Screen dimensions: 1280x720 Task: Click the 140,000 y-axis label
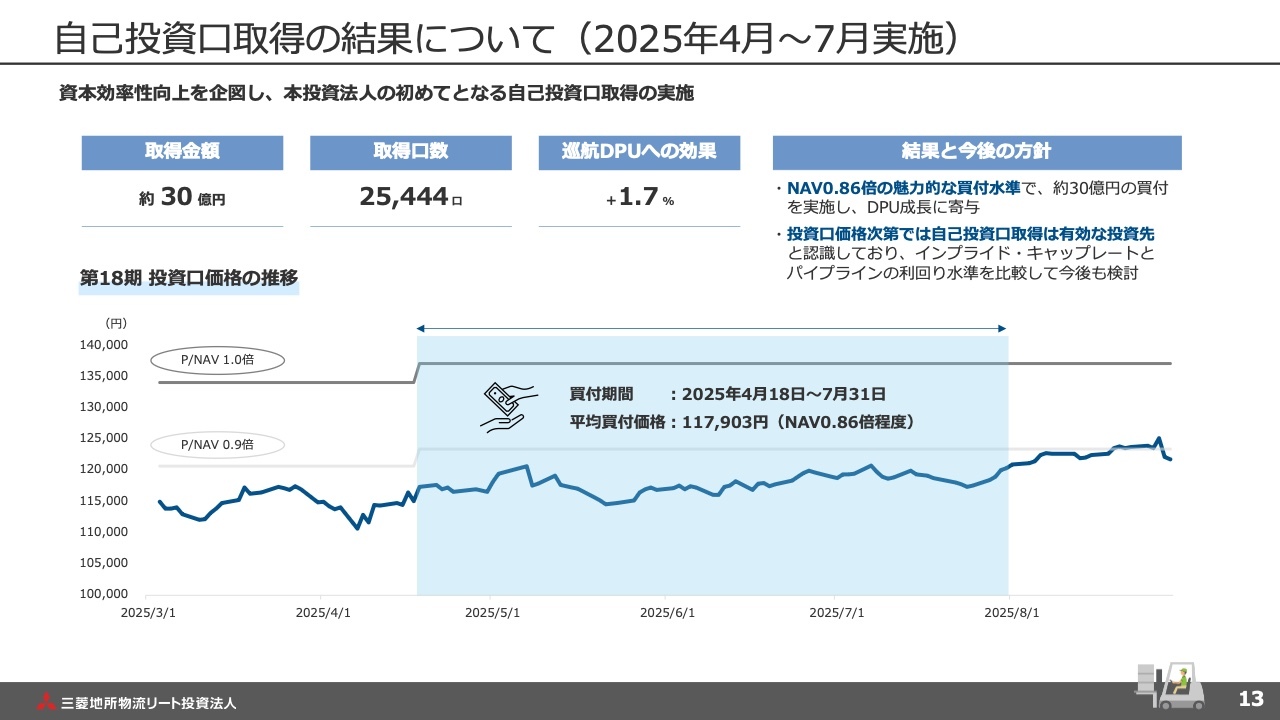[x=102, y=345]
